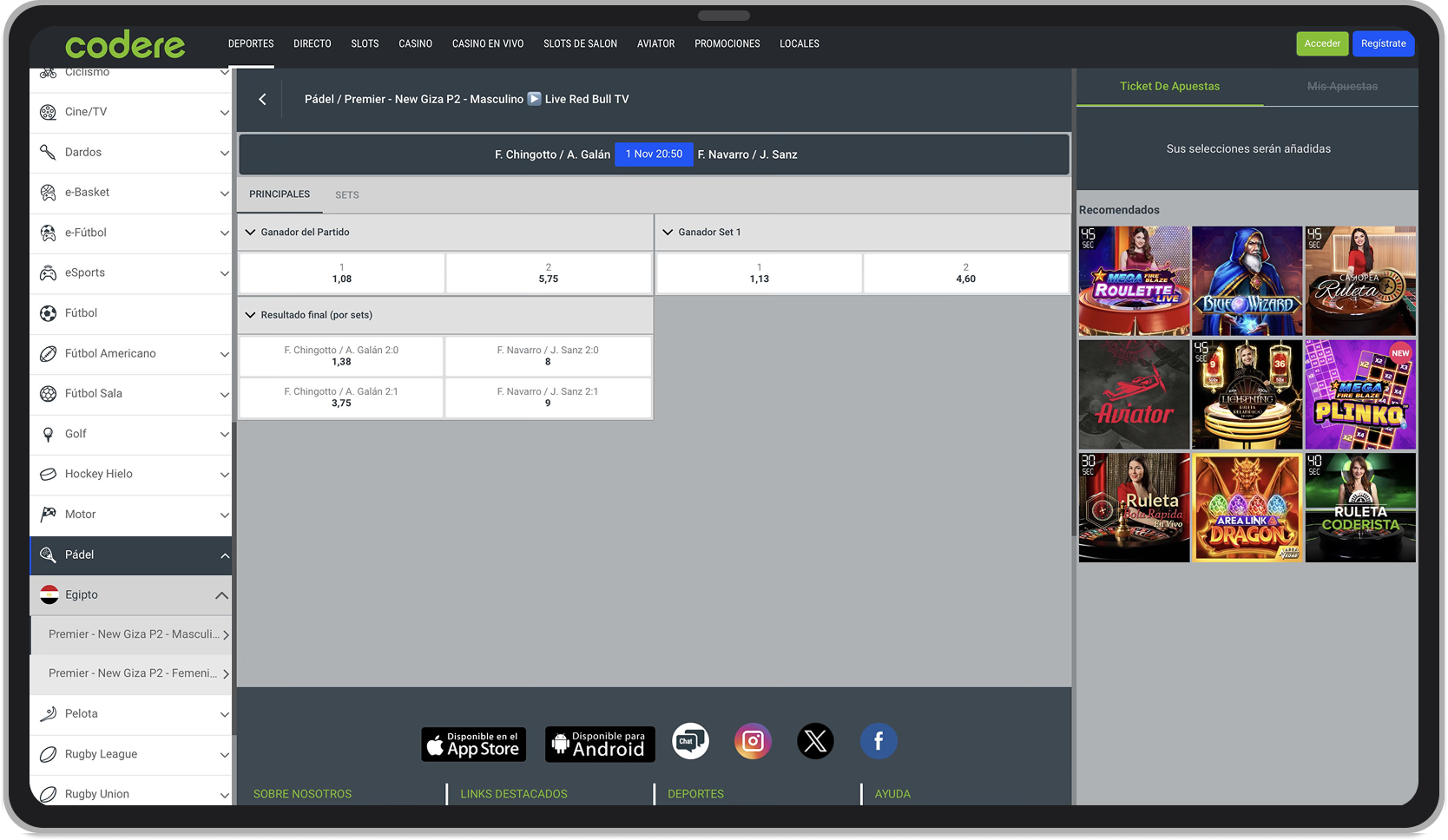Open the CASINO EN VIVO menu
This screenshot has width=1448, height=840.
click(x=488, y=43)
